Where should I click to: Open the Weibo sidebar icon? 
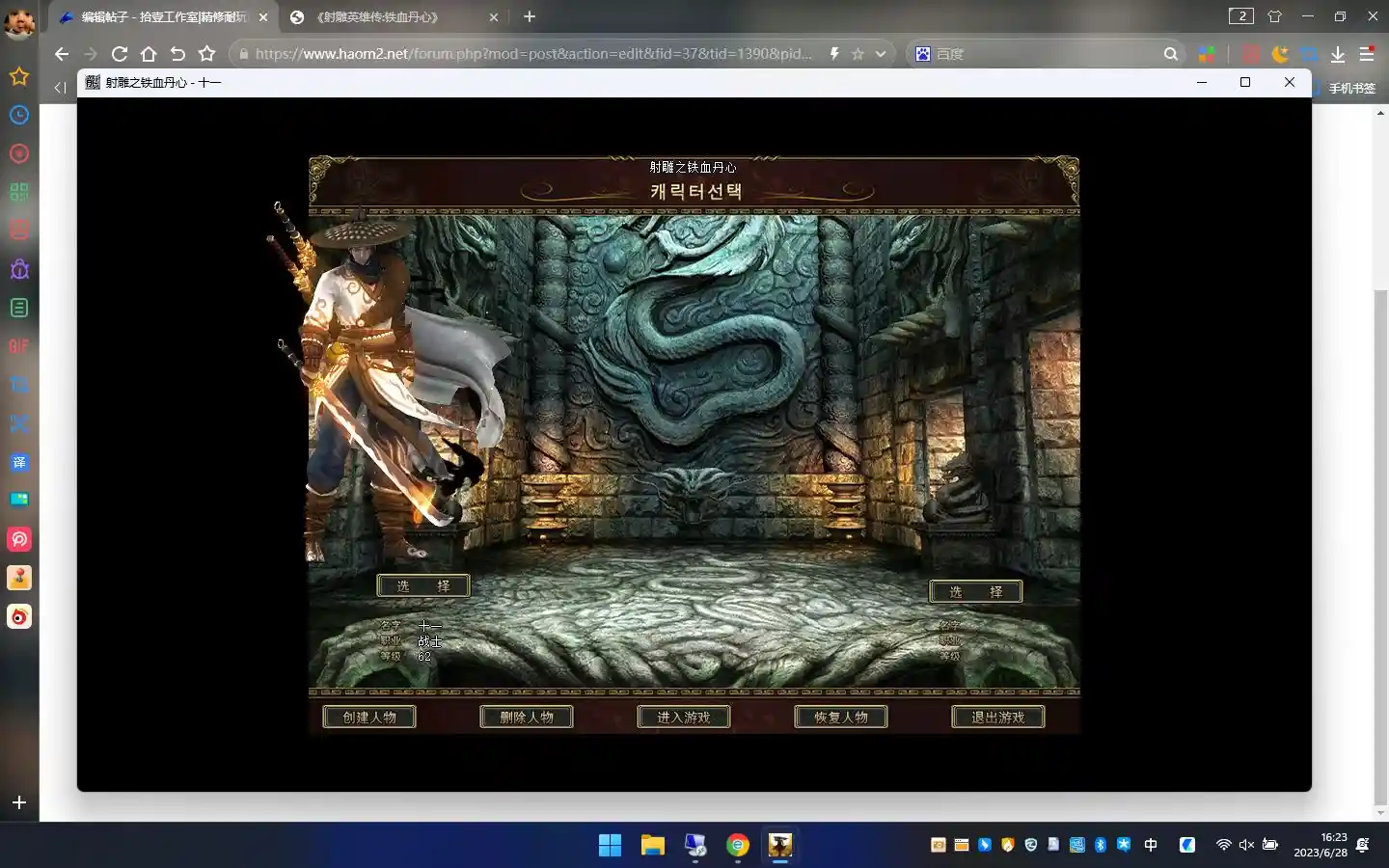(x=19, y=616)
